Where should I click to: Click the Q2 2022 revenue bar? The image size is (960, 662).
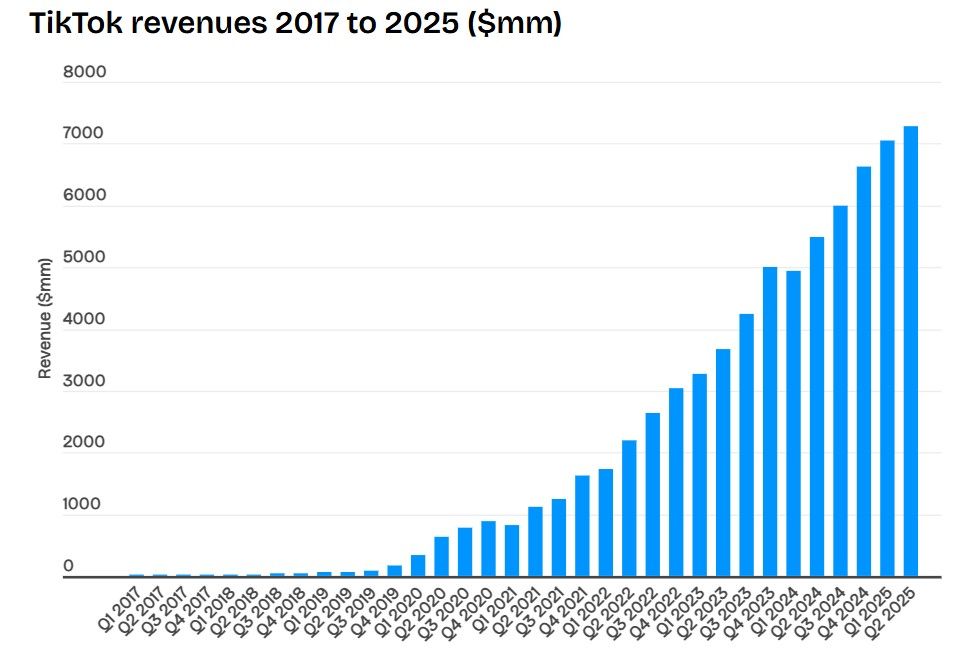(x=629, y=509)
